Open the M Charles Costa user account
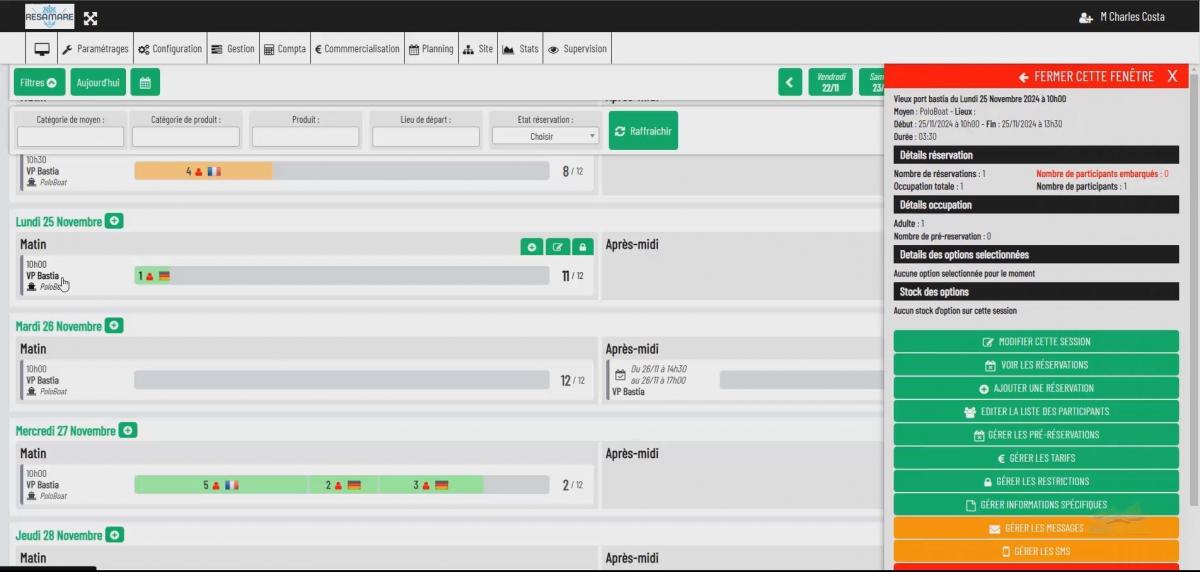Screen dimensions: 1200x572 tap(1122, 17)
